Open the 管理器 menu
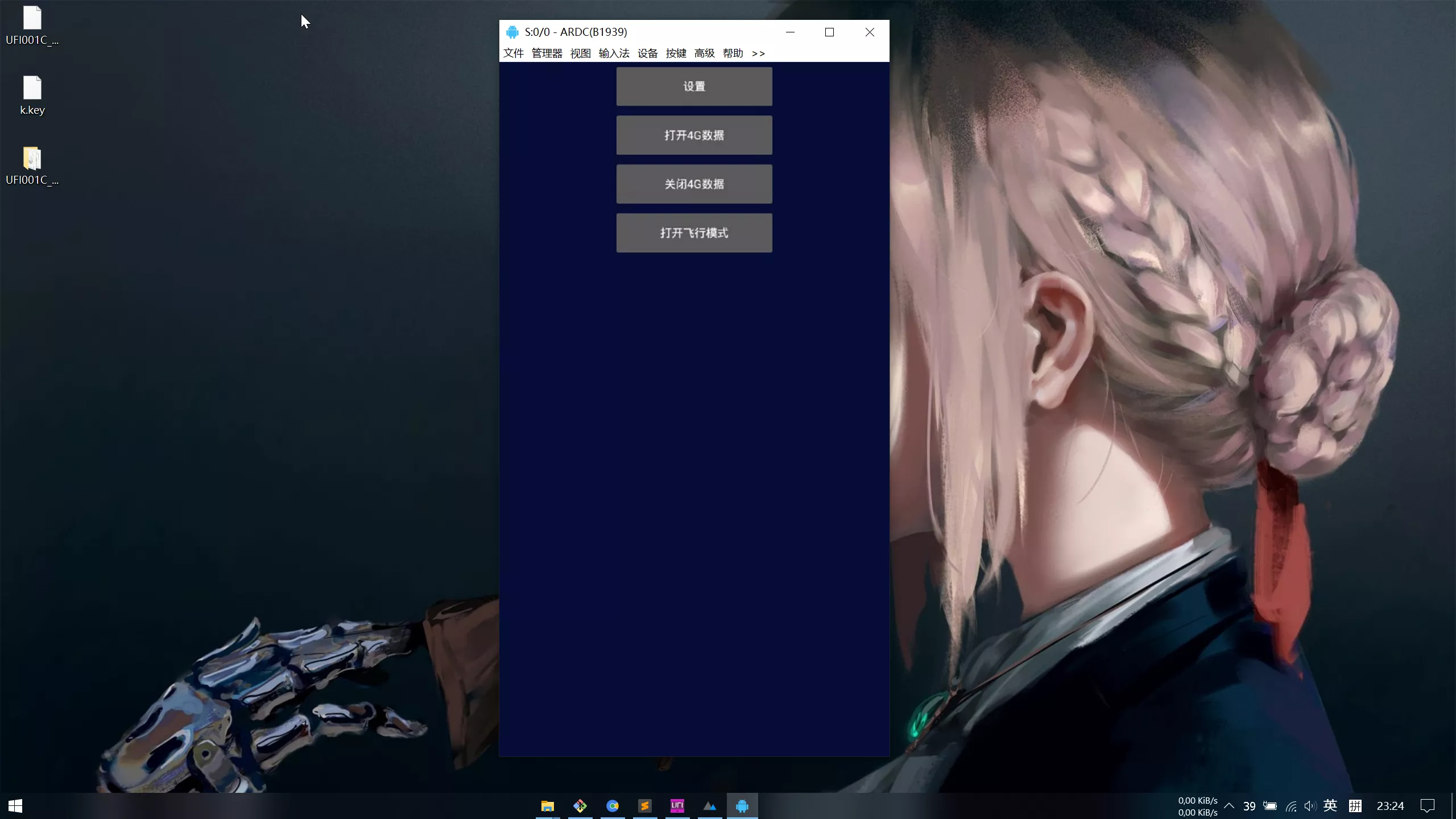Viewport: 1456px width, 819px height. pos(547,53)
